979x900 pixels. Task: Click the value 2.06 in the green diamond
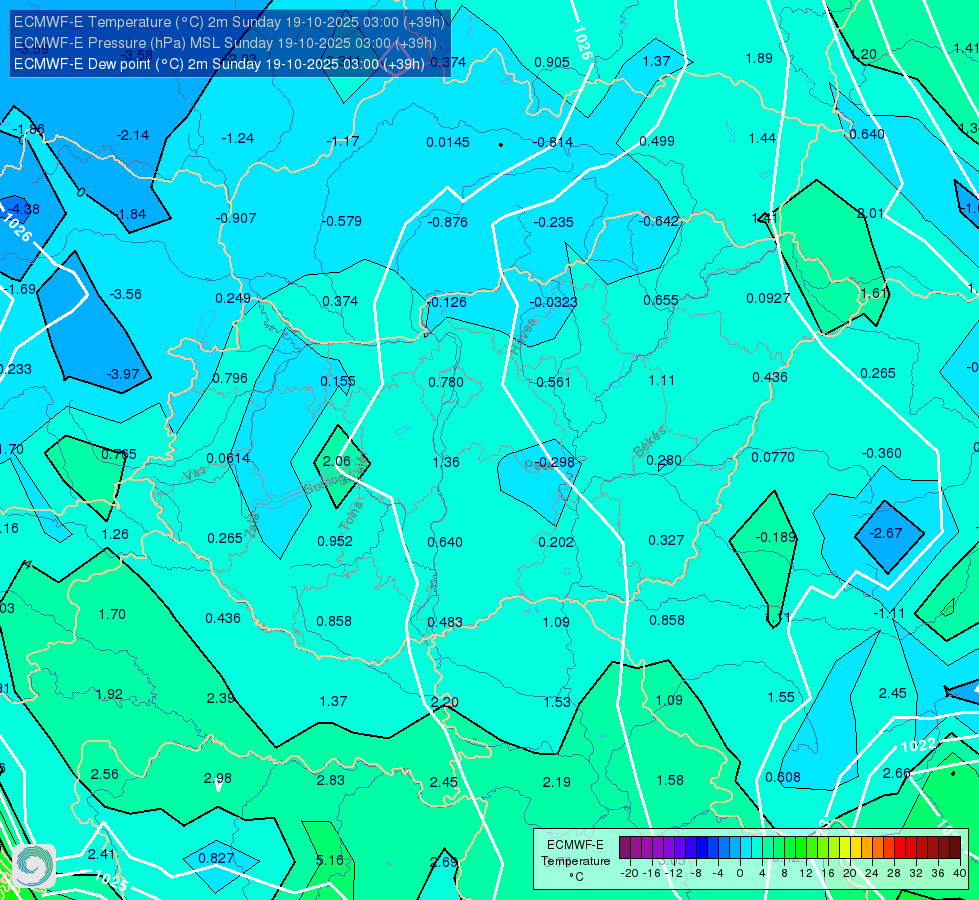pos(337,462)
